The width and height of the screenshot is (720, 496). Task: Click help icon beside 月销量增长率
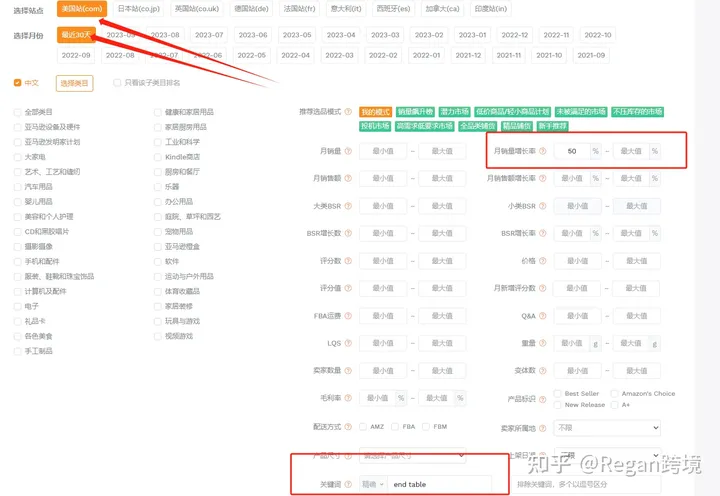click(x=541, y=151)
